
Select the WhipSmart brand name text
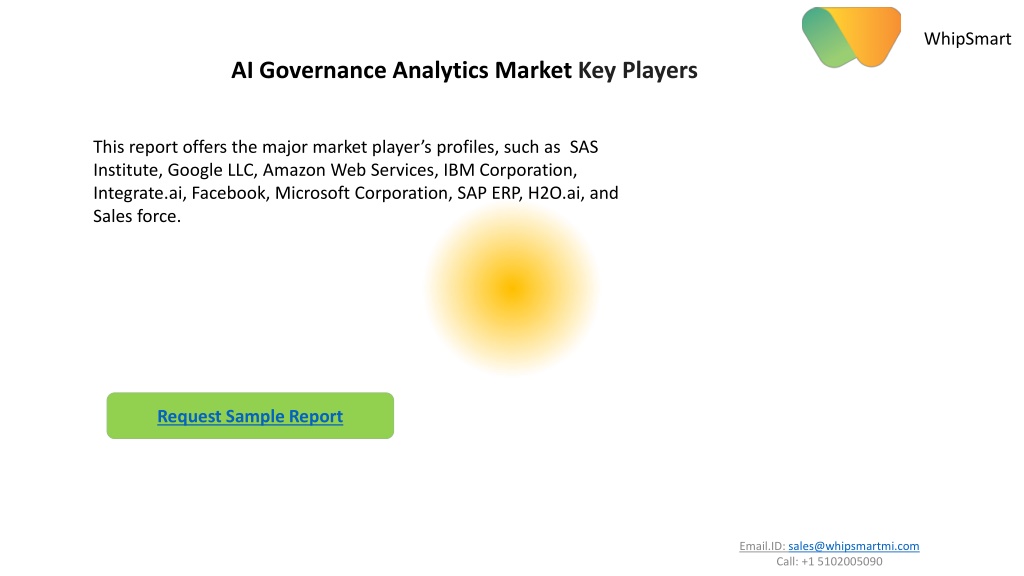pyautogui.click(x=967, y=39)
